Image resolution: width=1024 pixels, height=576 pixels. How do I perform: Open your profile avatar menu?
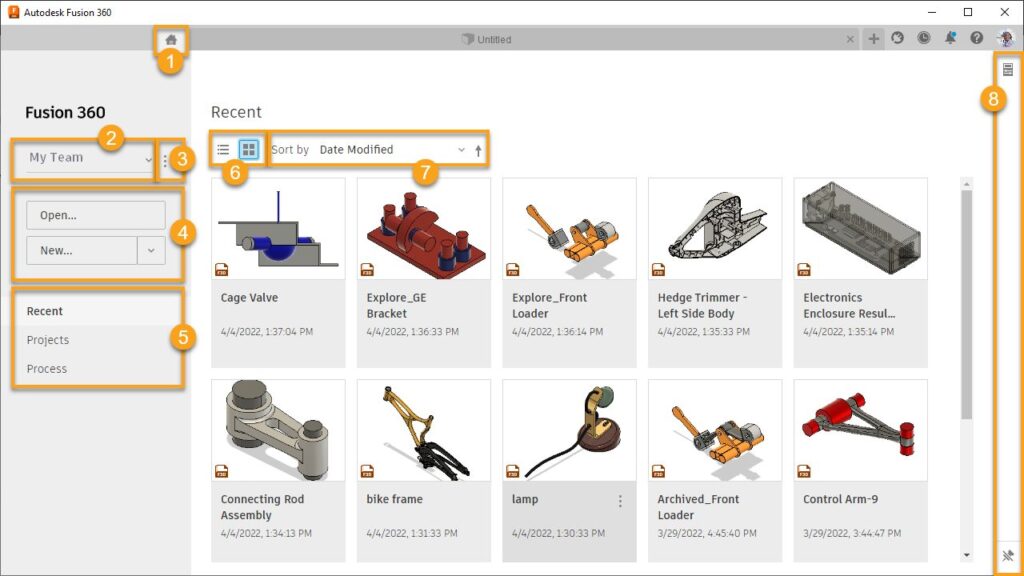pos(1006,38)
